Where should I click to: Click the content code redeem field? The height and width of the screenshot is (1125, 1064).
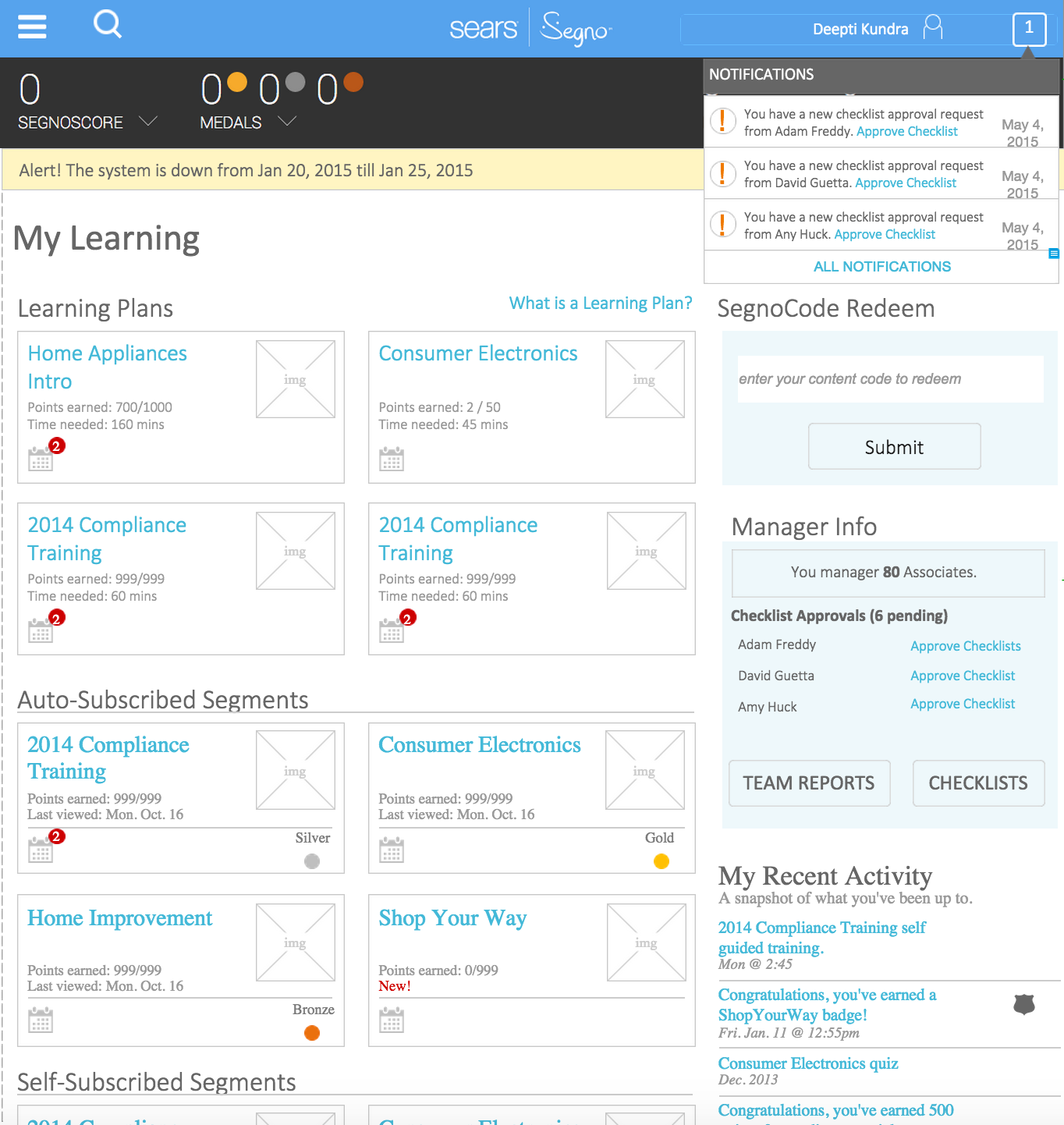click(x=891, y=379)
